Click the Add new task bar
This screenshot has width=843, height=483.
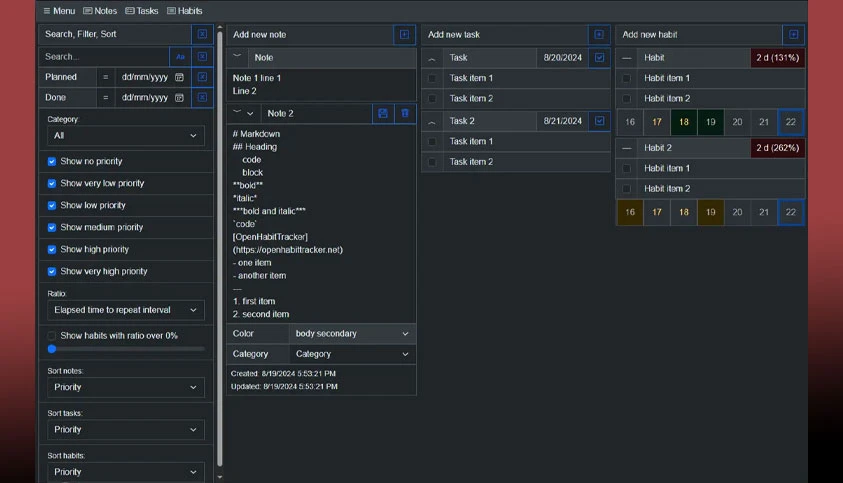[505, 34]
